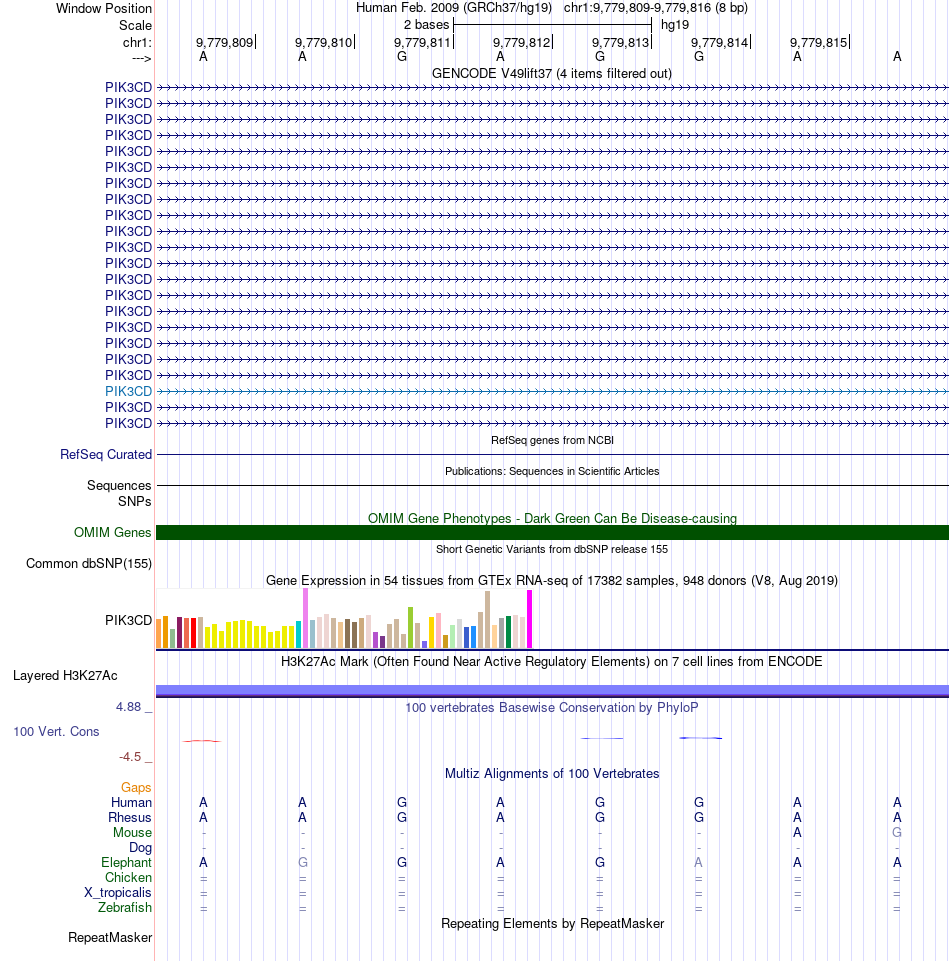Click the 'Sequences' track label
Image resolution: width=950 pixels, height=961 pixels.
click(x=119, y=485)
